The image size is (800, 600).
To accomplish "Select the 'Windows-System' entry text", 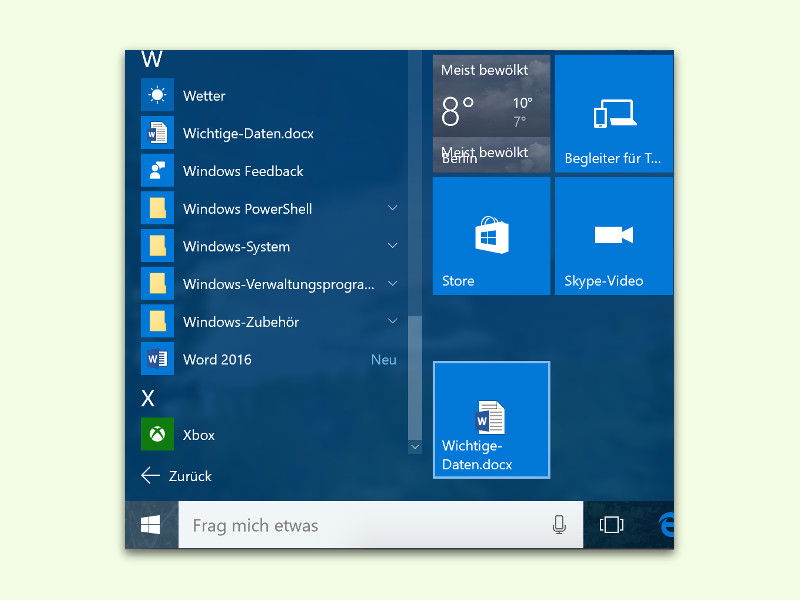I will pyautogui.click(x=237, y=247).
